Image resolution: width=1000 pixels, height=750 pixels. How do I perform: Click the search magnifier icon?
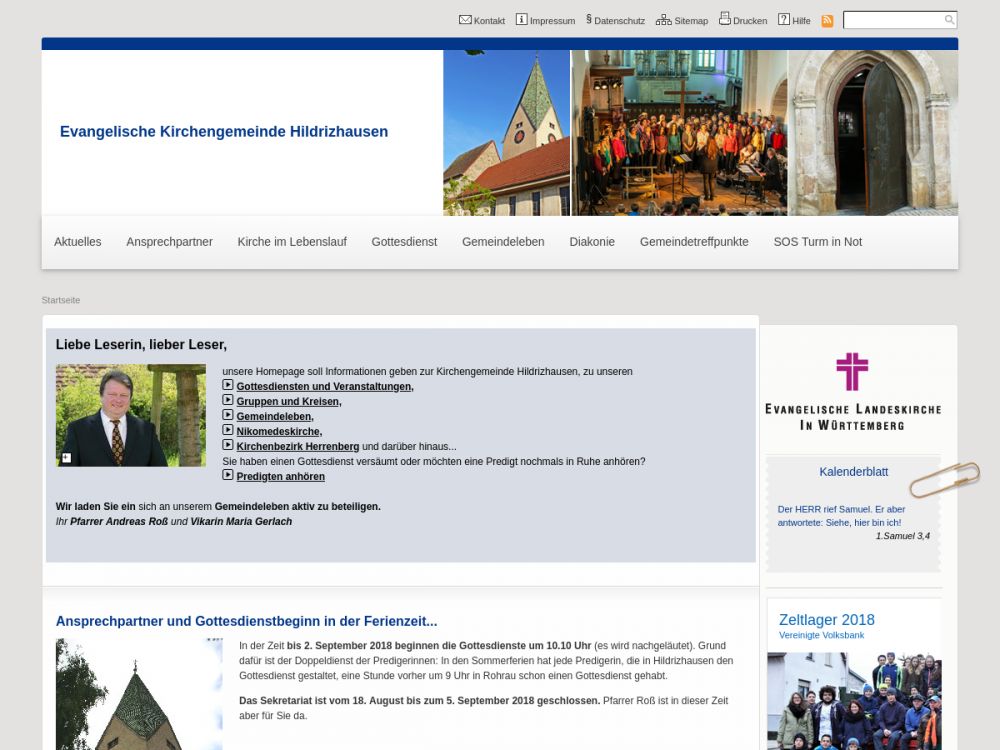[x=949, y=20]
